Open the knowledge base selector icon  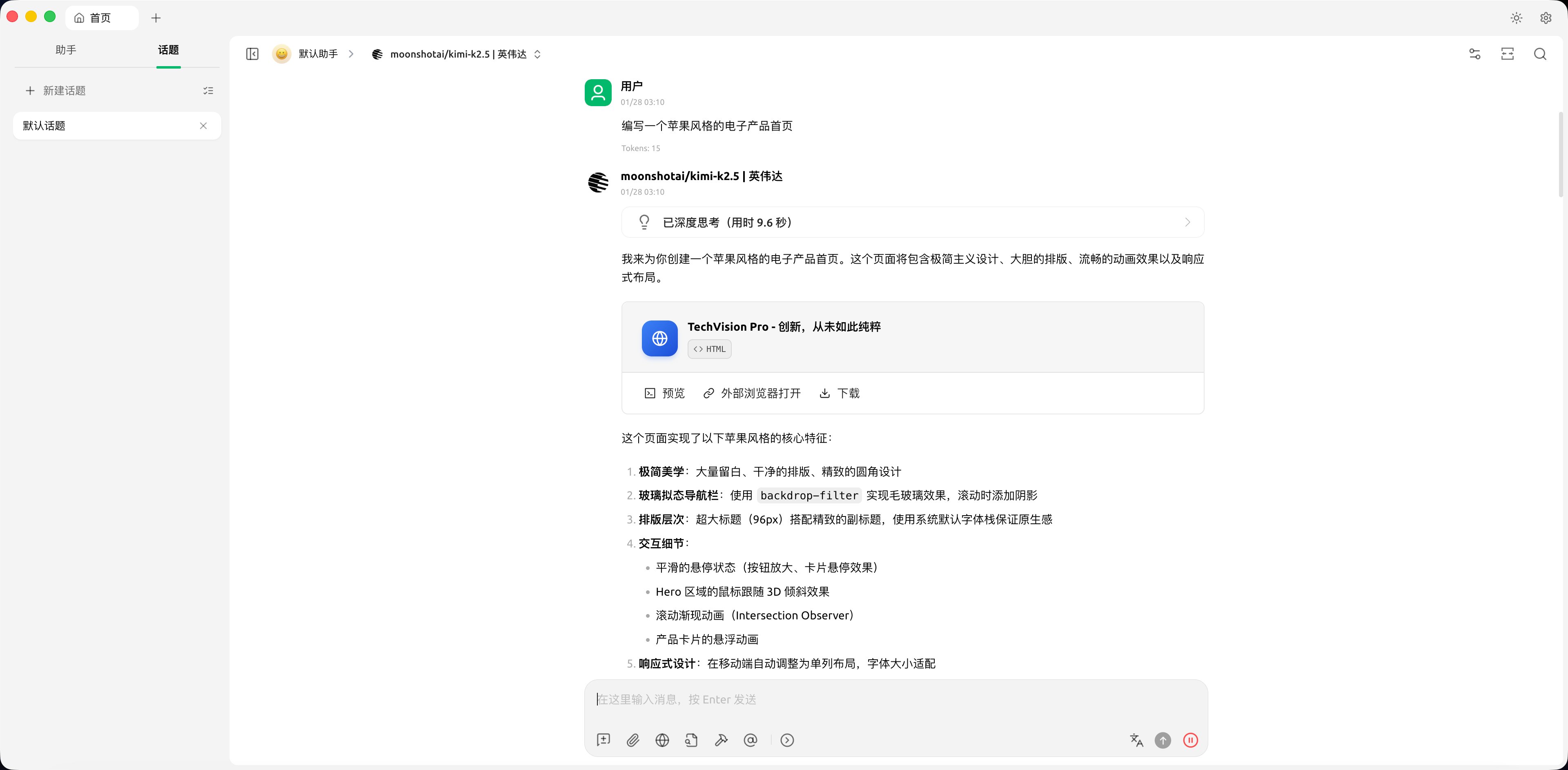pos(691,740)
